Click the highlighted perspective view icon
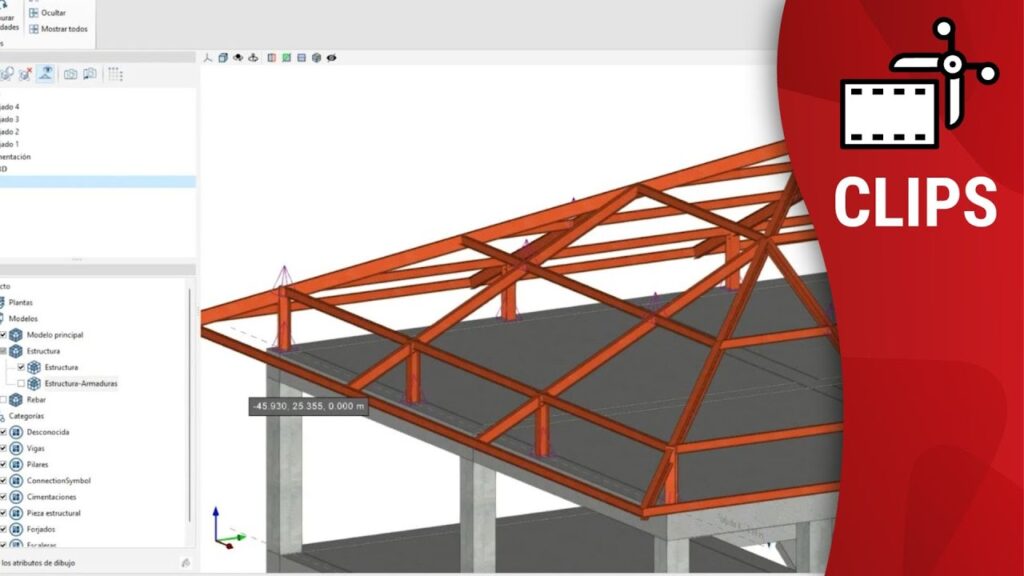1024x576 pixels. click(x=46, y=74)
